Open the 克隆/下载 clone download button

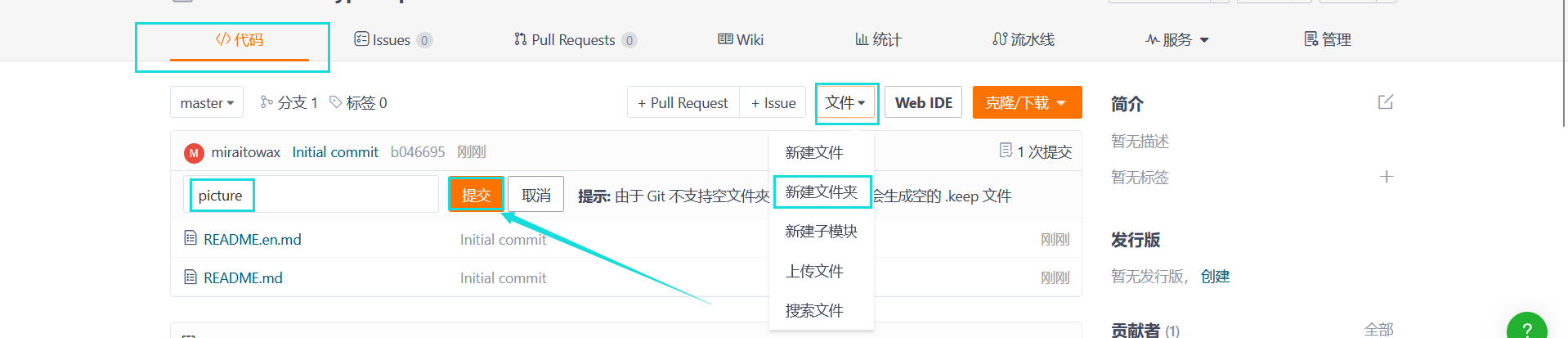pyautogui.click(x=1027, y=102)
